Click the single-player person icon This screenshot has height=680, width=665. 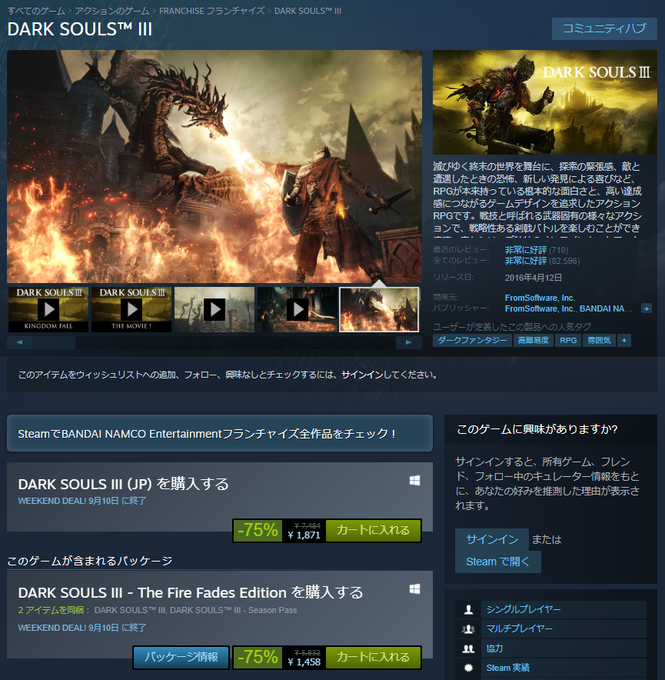(x=468, y=609)
